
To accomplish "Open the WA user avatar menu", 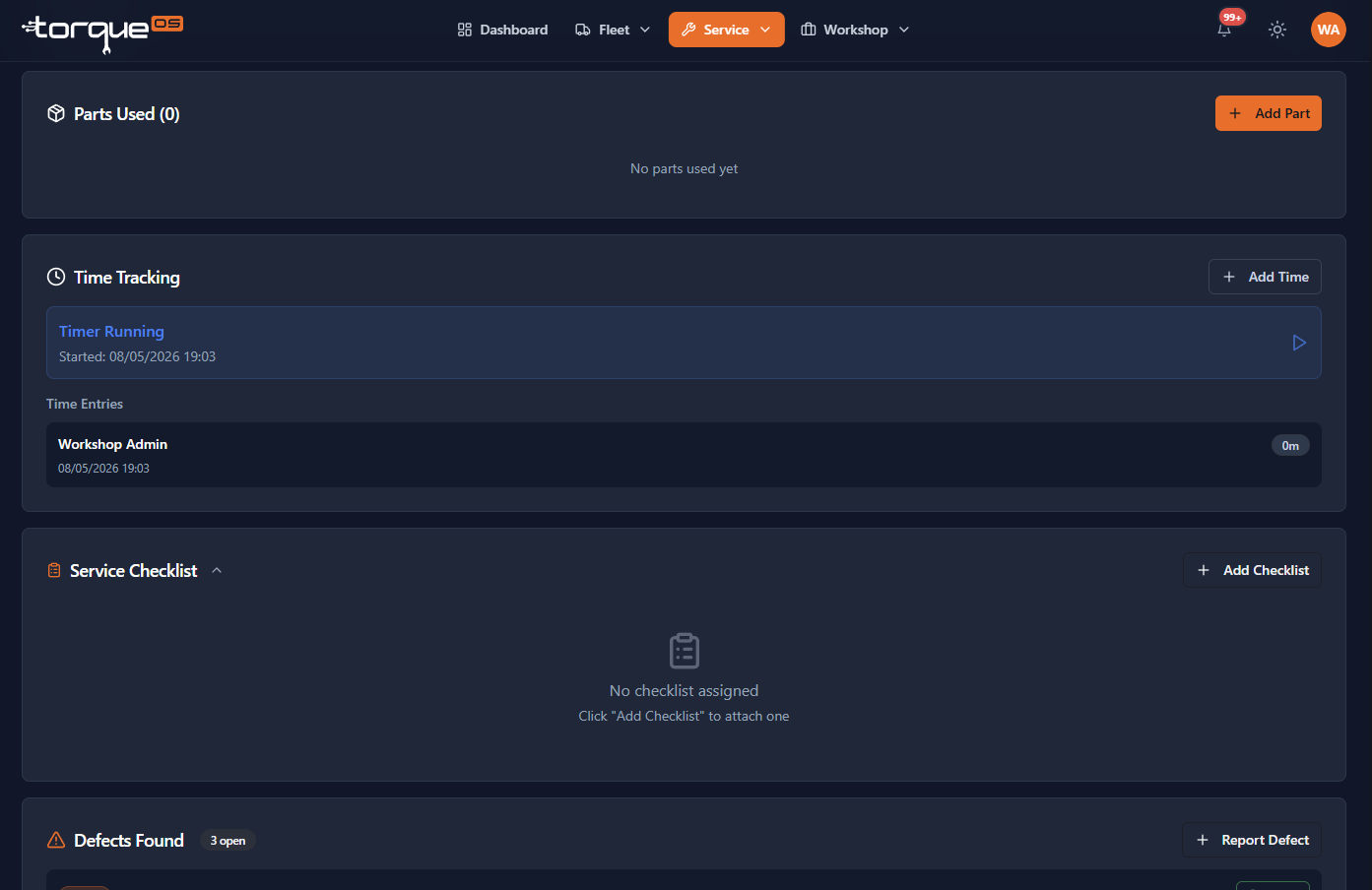I will point(1329,30).
